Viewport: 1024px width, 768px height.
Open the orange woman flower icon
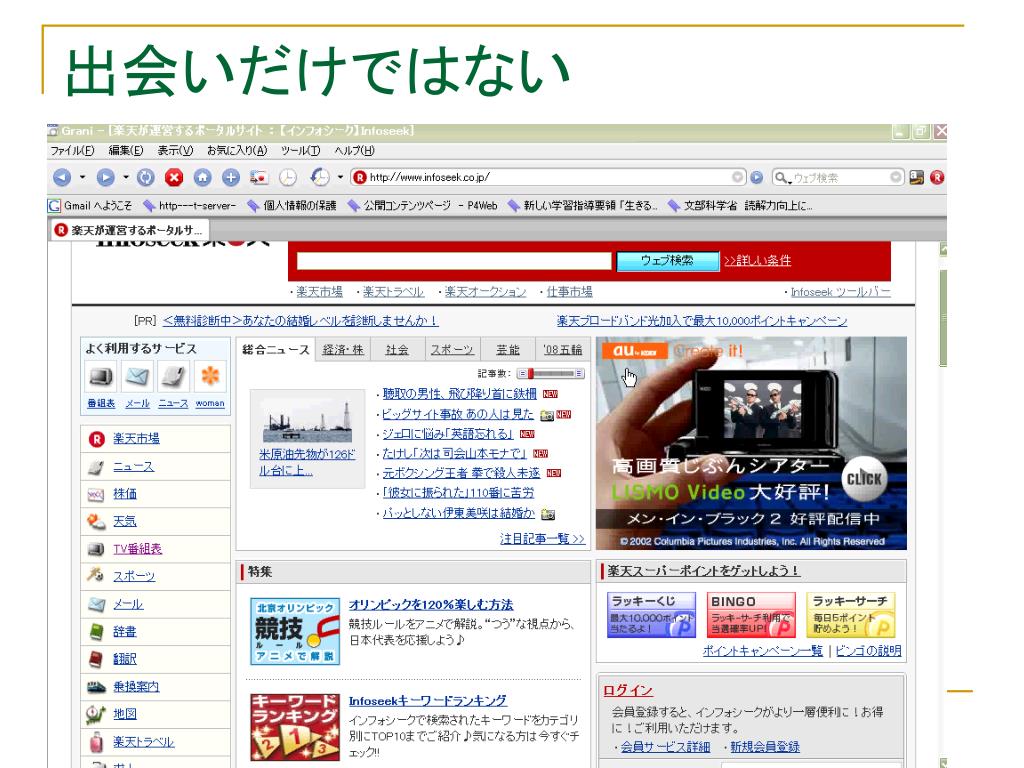click(210, 377)
